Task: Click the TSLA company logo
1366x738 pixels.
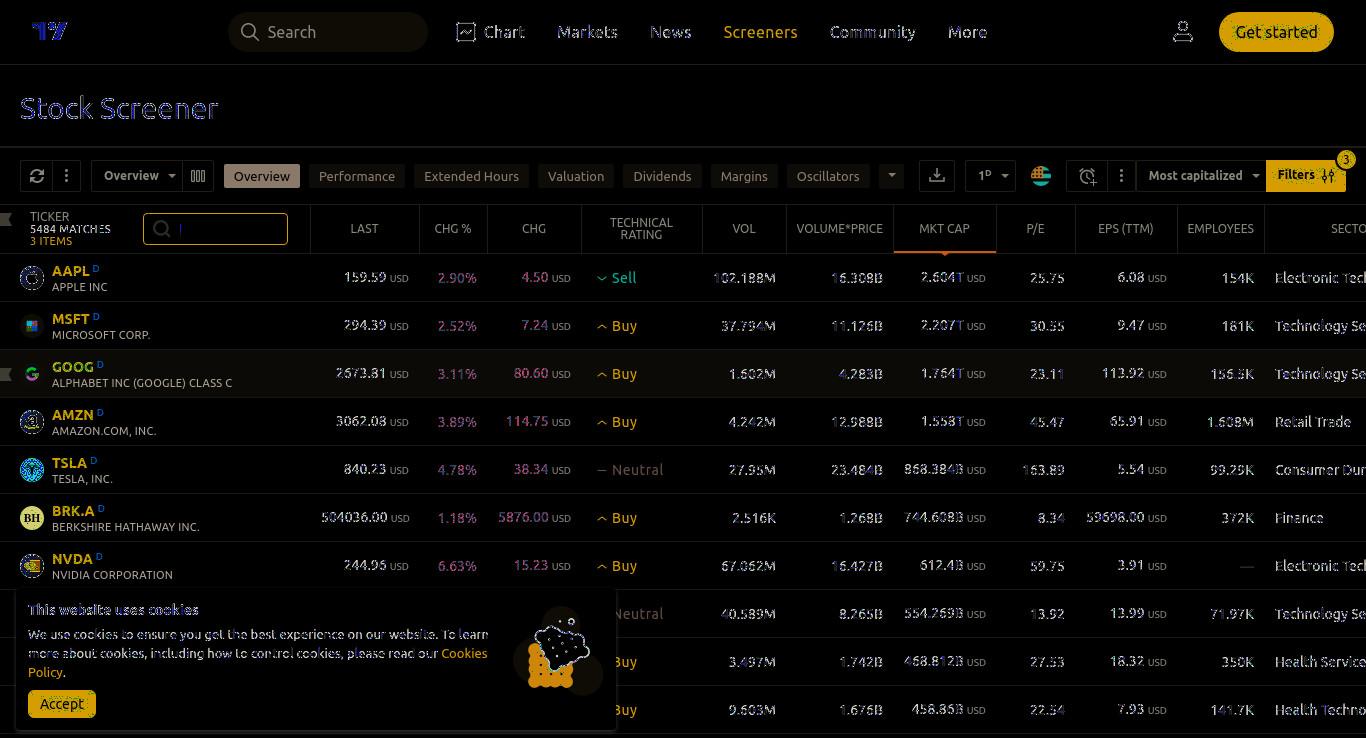Action: tap(32, 470)
